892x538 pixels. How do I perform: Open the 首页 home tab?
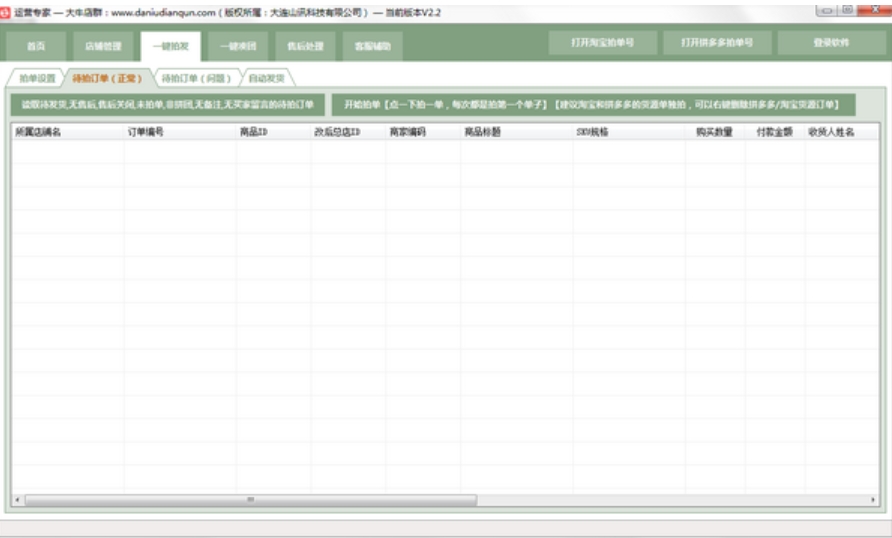click(x=36, y=46)
